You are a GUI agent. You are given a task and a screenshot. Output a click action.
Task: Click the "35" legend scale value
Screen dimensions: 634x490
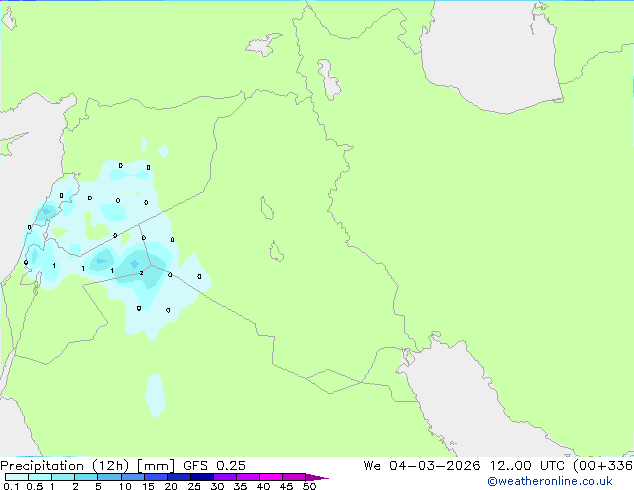(240, 486)
